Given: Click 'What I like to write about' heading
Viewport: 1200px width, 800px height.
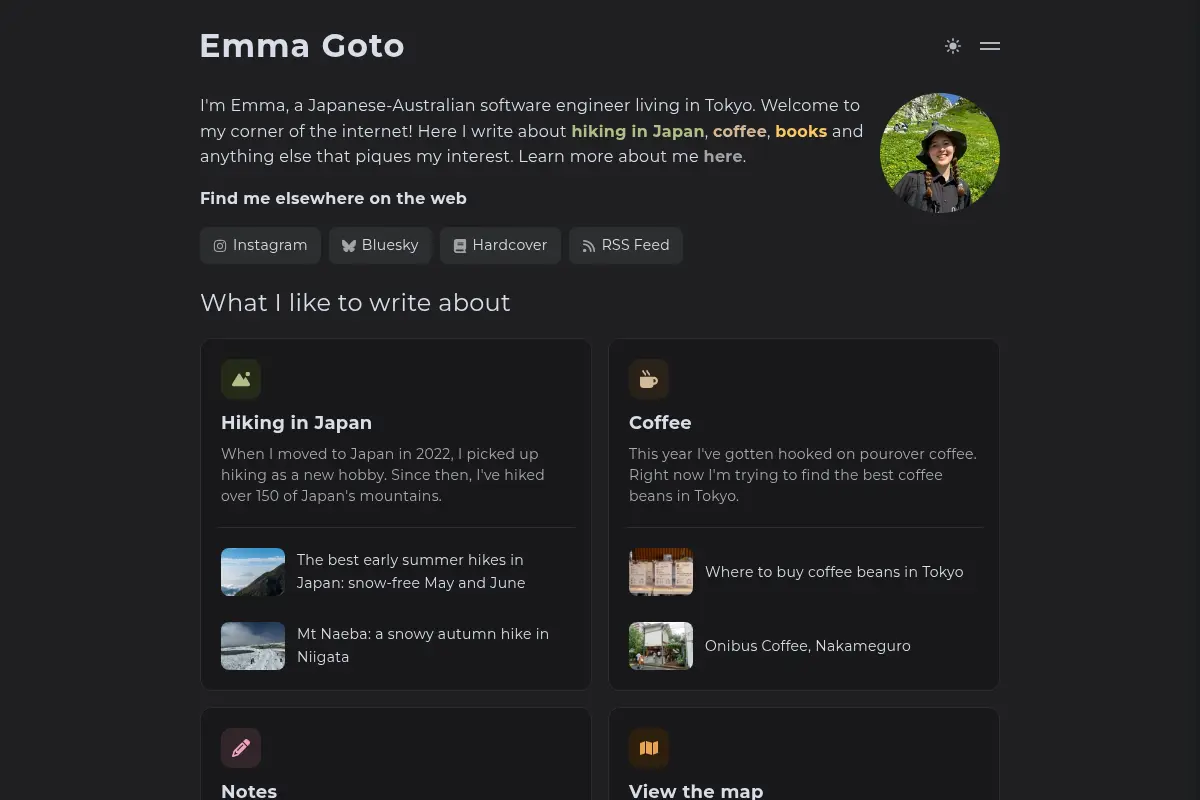Looking at the screenshot, I should click(355, 302).
